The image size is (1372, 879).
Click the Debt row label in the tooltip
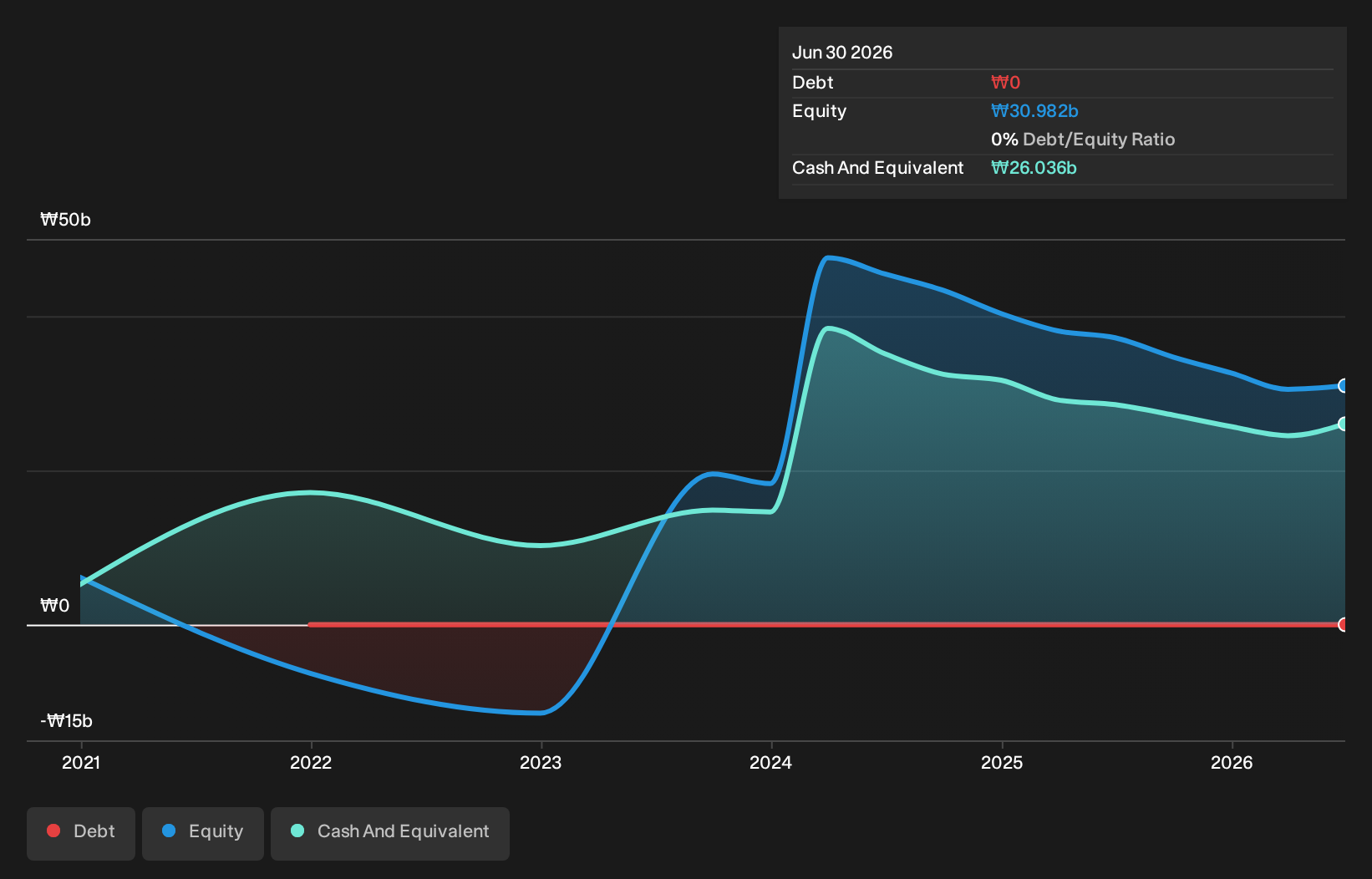pyautogui.click(x=813, y=83)
